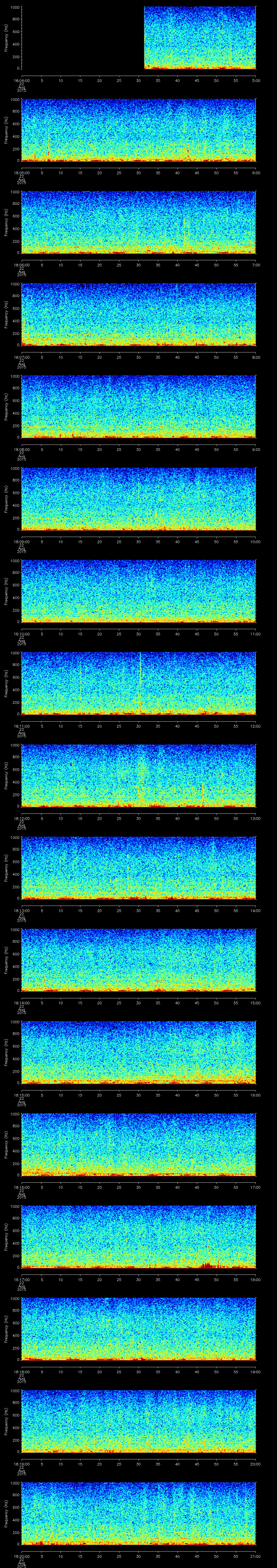This screenshot has width=277, height=1568.
Task: Click the Frequency (Hz) label of 18:04:00 panel
Action: [6, 38]
